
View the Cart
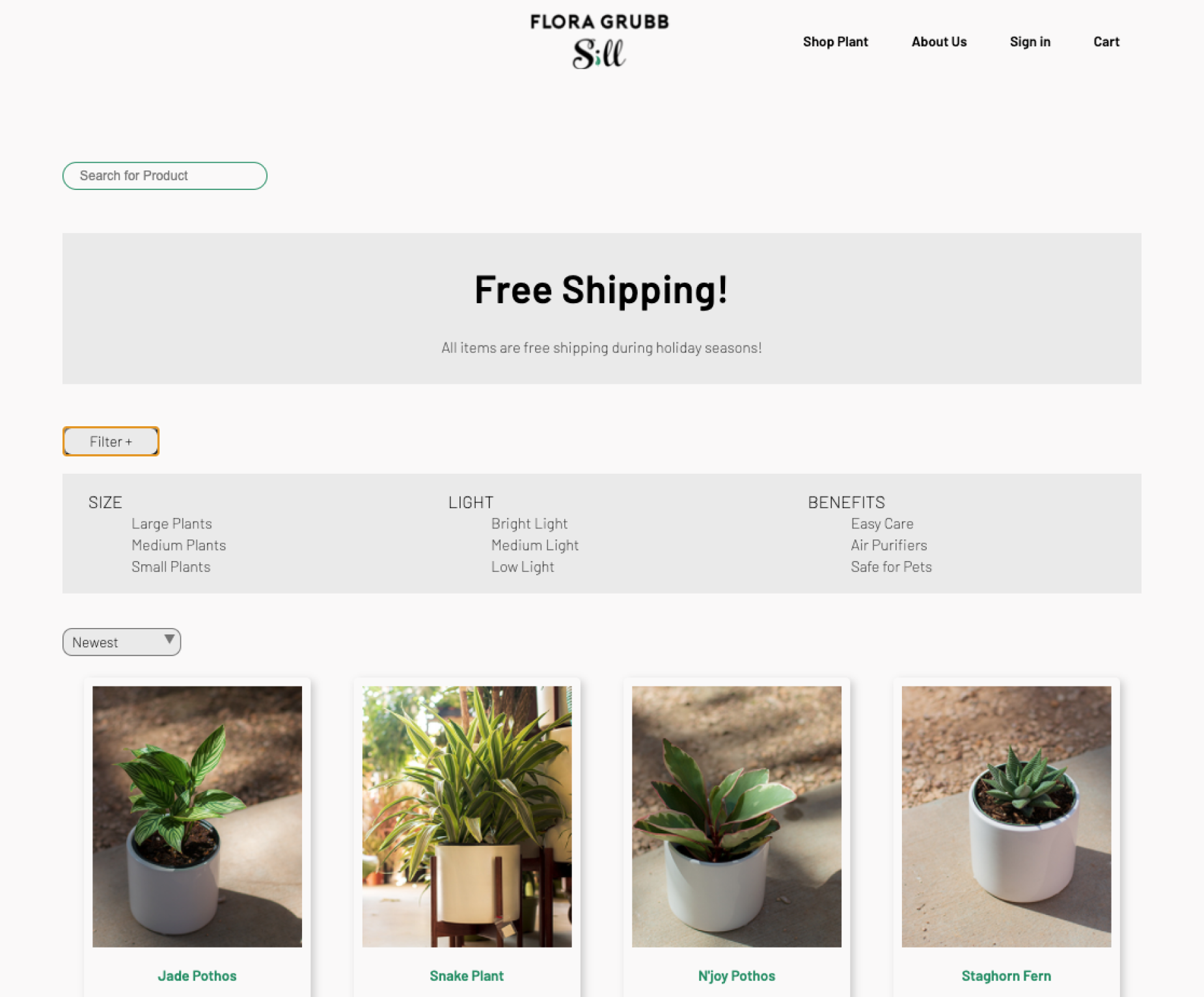point(1106,42)
